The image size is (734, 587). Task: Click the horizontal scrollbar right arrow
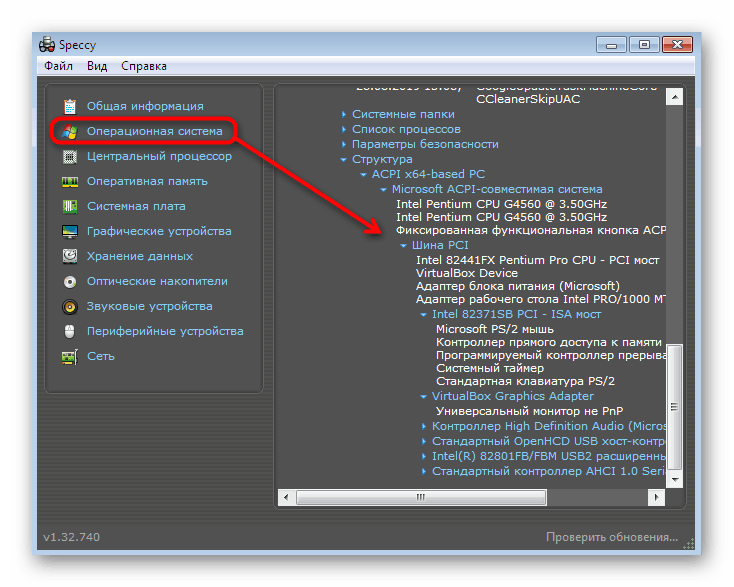tap(656, 497)
